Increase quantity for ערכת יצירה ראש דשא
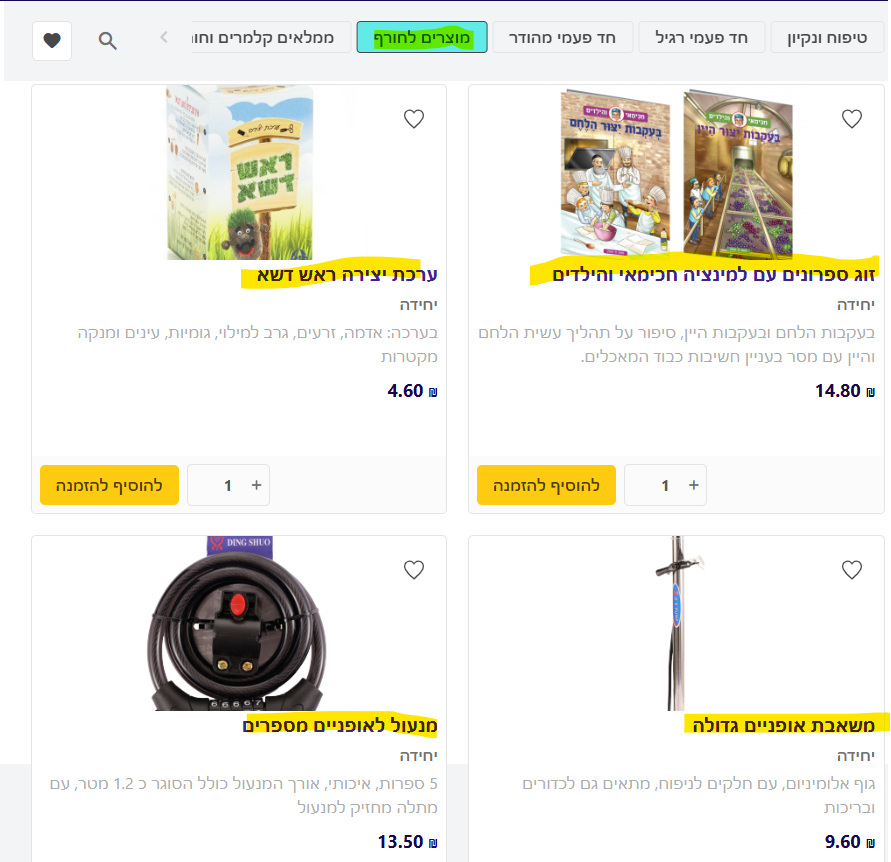 coord(256,486)
